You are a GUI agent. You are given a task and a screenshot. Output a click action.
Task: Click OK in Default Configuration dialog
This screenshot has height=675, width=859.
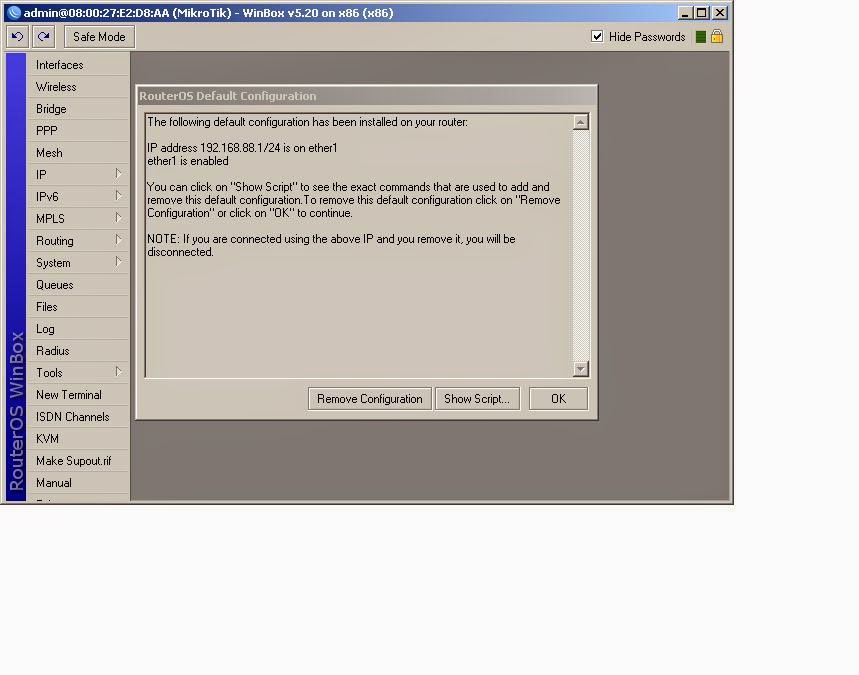tap(558, 399)
